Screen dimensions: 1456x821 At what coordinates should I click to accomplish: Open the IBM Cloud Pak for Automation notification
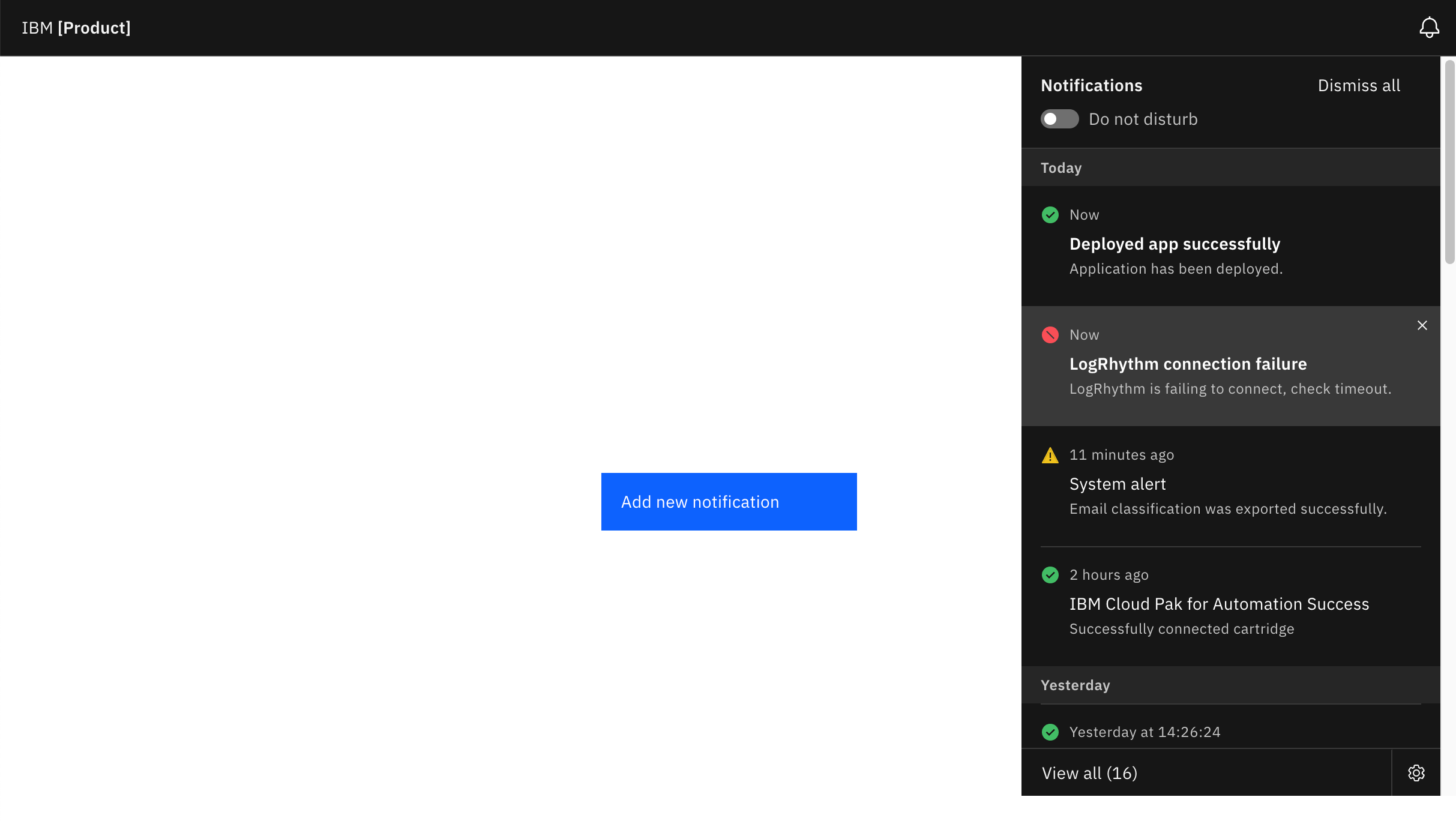tap(1218, 604)
